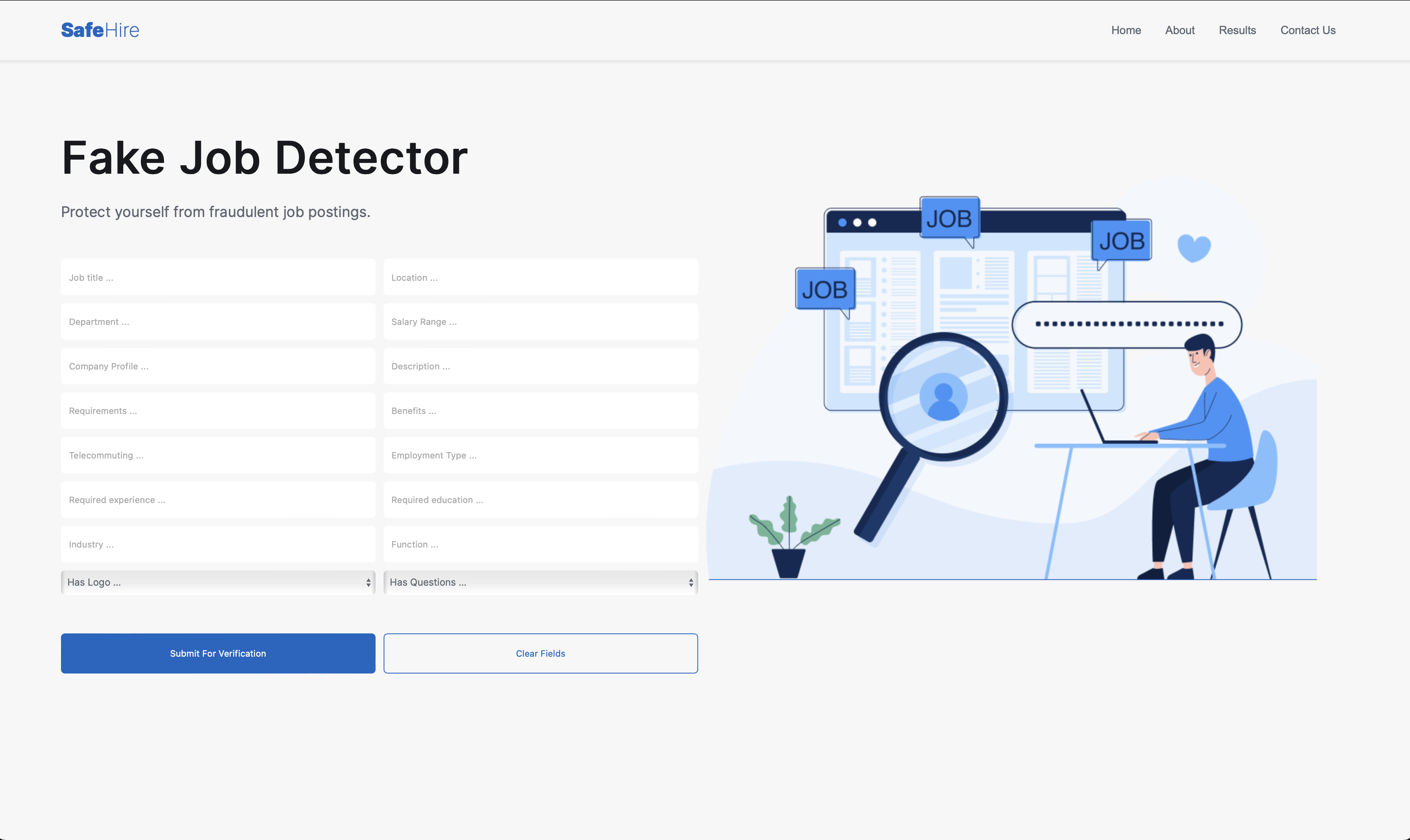
Task: Click the Industry text field
Action: (x=218, y=544)
